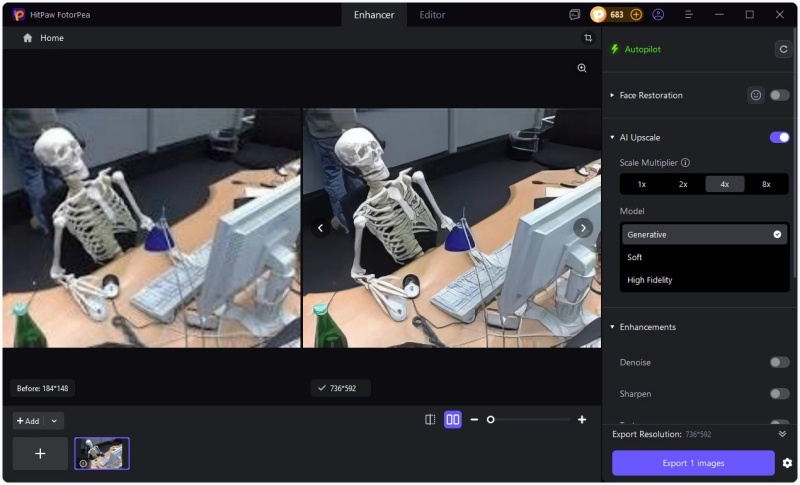Select the skeleton image thumbnail

coord(102,453)
